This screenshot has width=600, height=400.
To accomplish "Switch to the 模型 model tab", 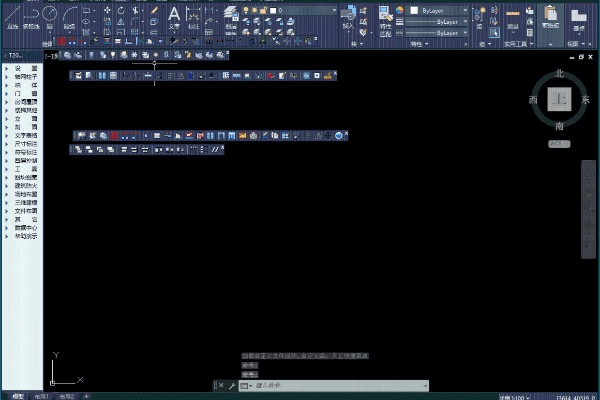I will click(16, 396).
